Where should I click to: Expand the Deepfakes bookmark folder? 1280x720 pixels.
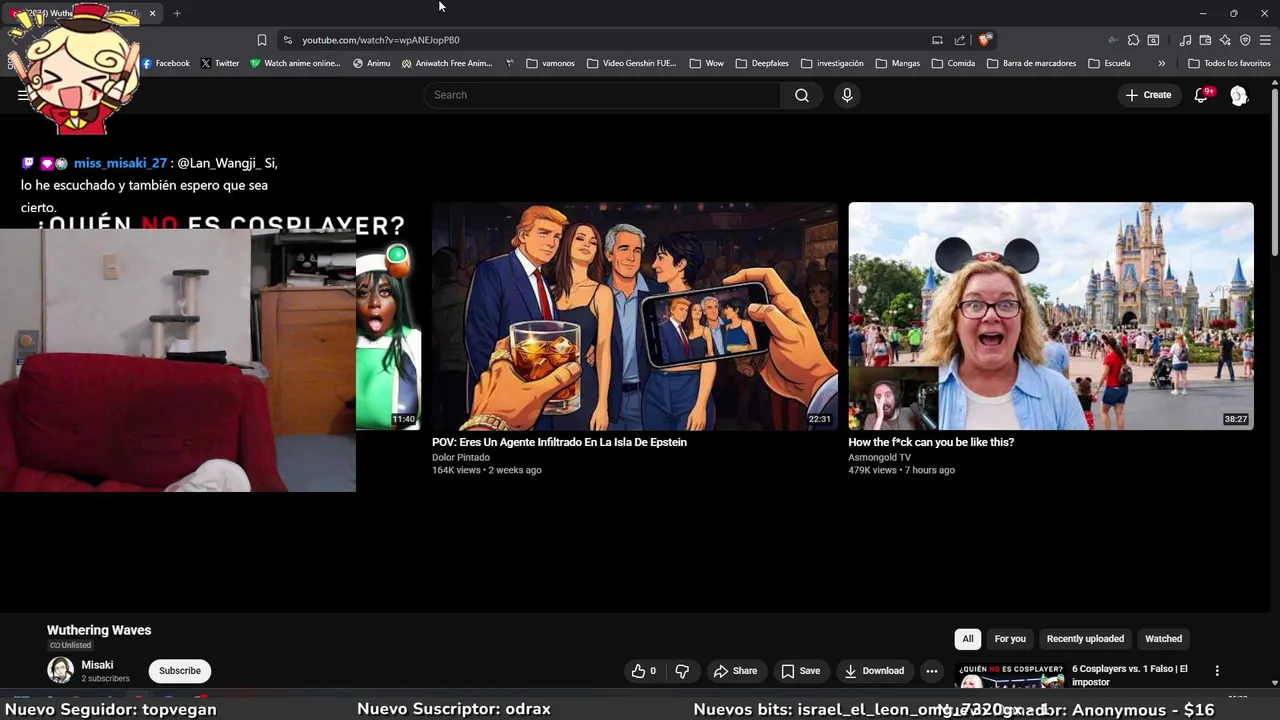pyautogui.click(x=762, y=63)
